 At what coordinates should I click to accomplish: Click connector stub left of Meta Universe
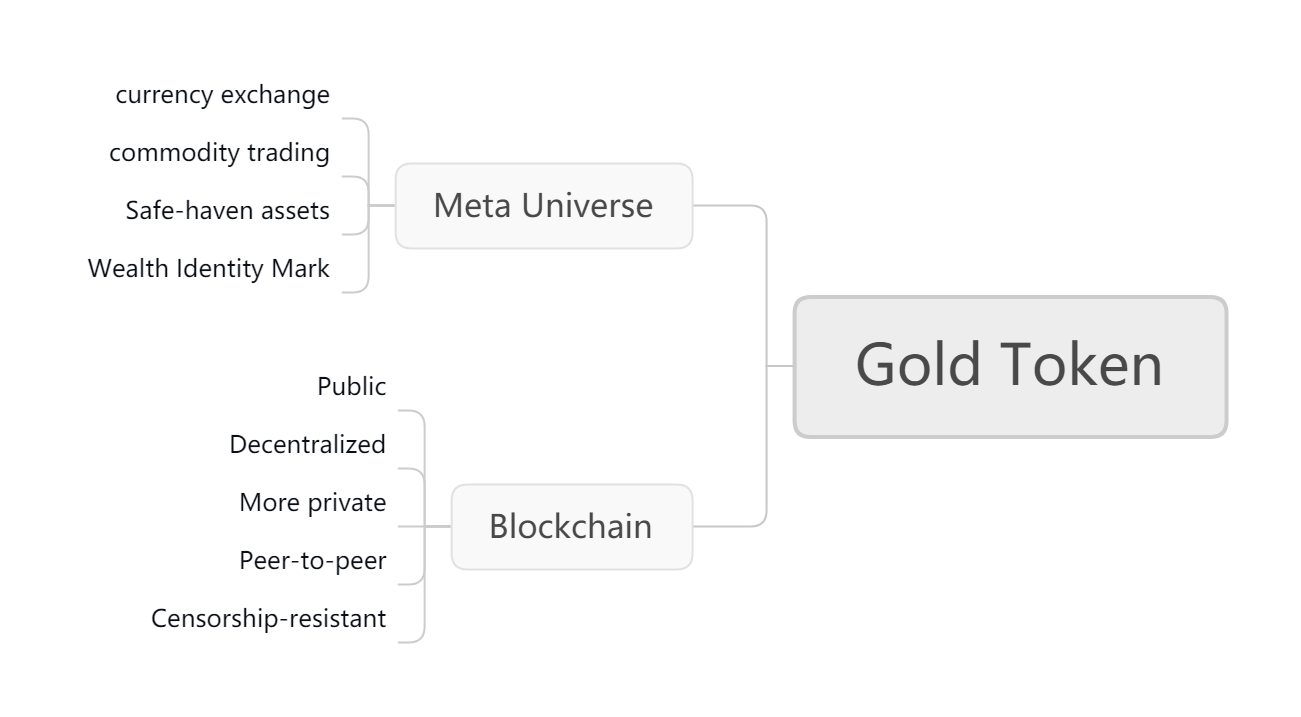pyautogui.click(x=383, y=206)
